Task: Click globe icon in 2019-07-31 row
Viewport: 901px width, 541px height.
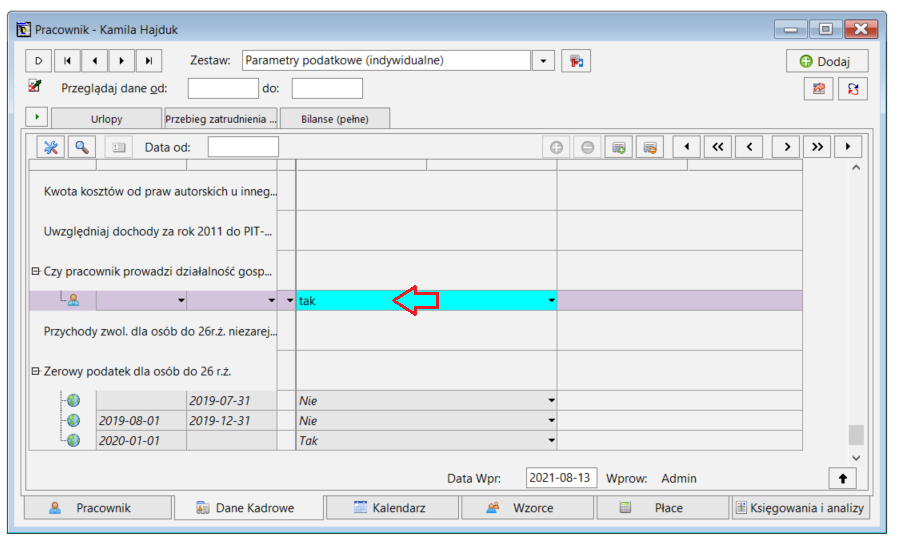Action: coord(74,401)
